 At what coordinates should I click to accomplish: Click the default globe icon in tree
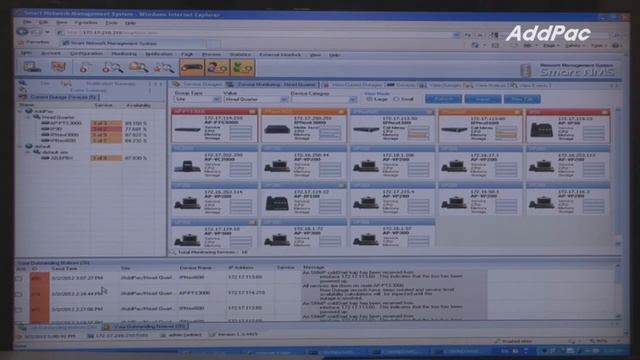click(x=29, y=146)
